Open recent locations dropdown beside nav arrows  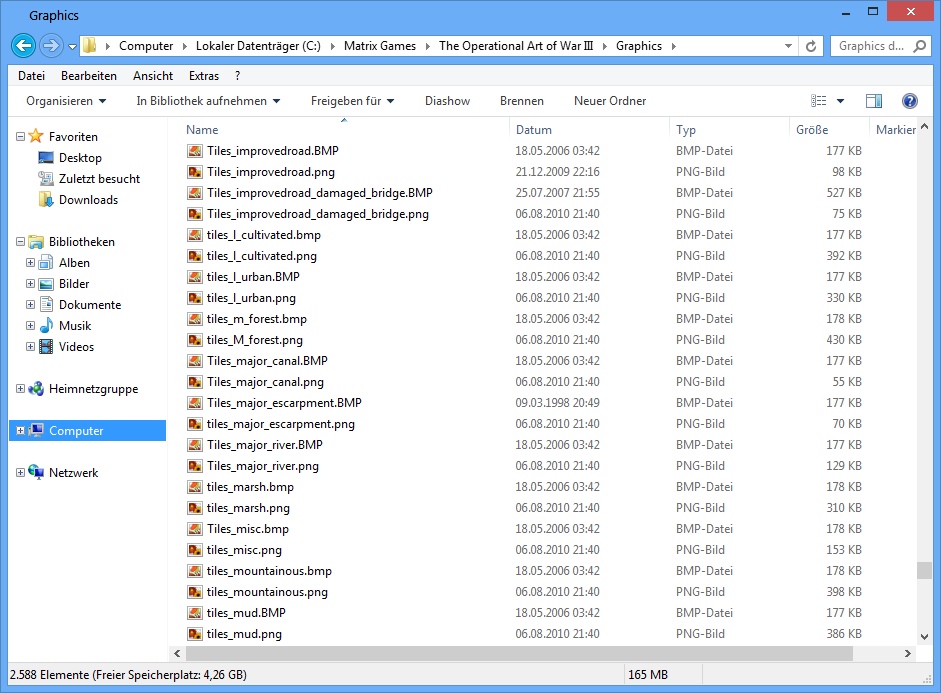point(72,46)
